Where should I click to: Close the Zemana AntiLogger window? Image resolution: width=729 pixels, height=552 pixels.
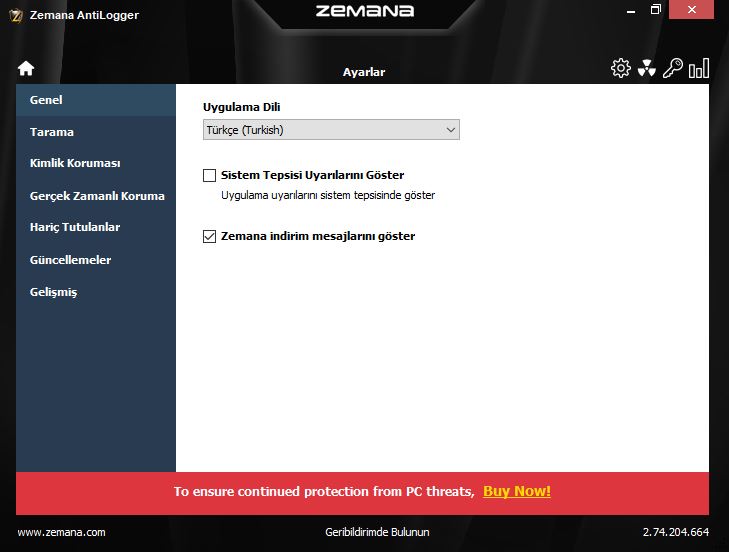click(x=691, y=10)
